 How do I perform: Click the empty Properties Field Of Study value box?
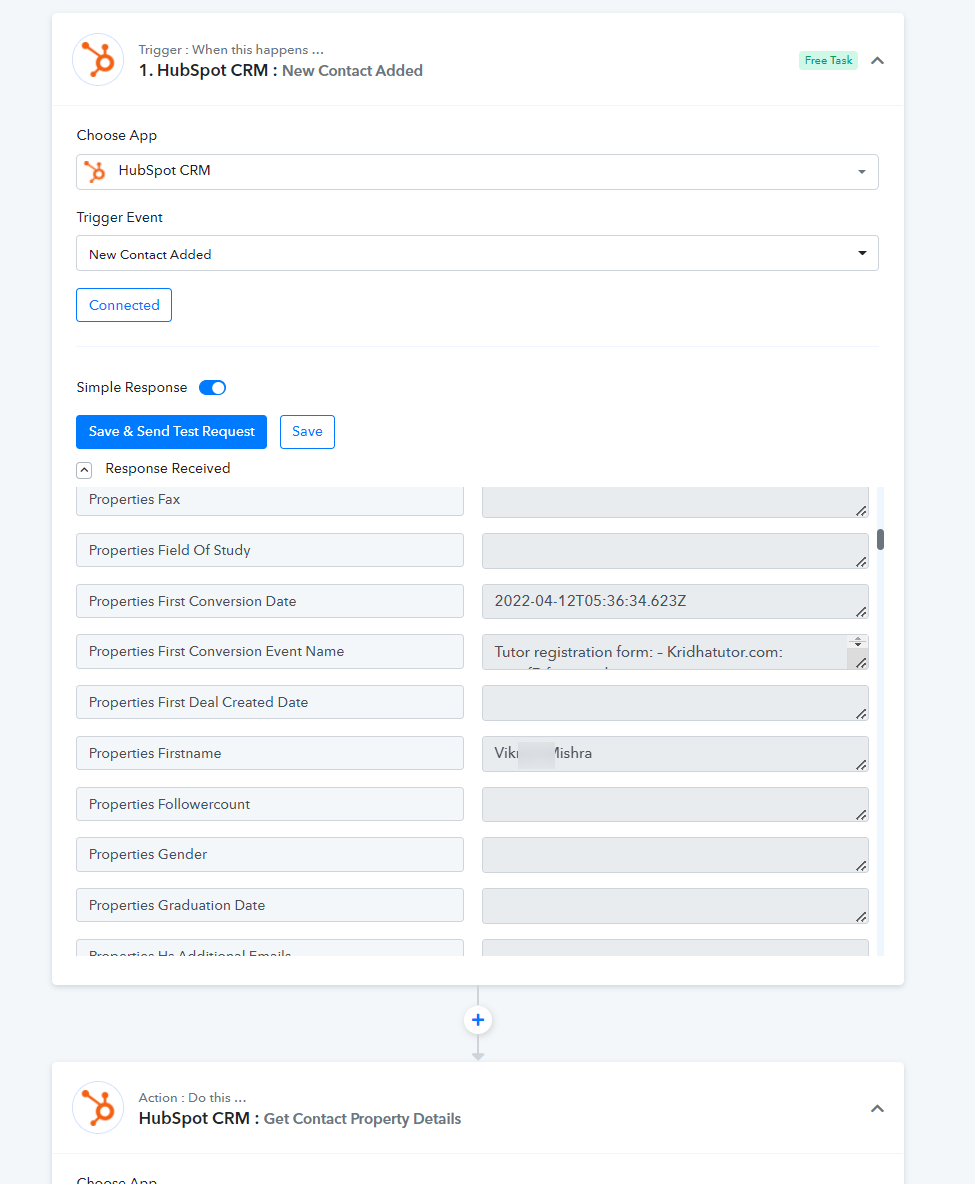point(675,550)
